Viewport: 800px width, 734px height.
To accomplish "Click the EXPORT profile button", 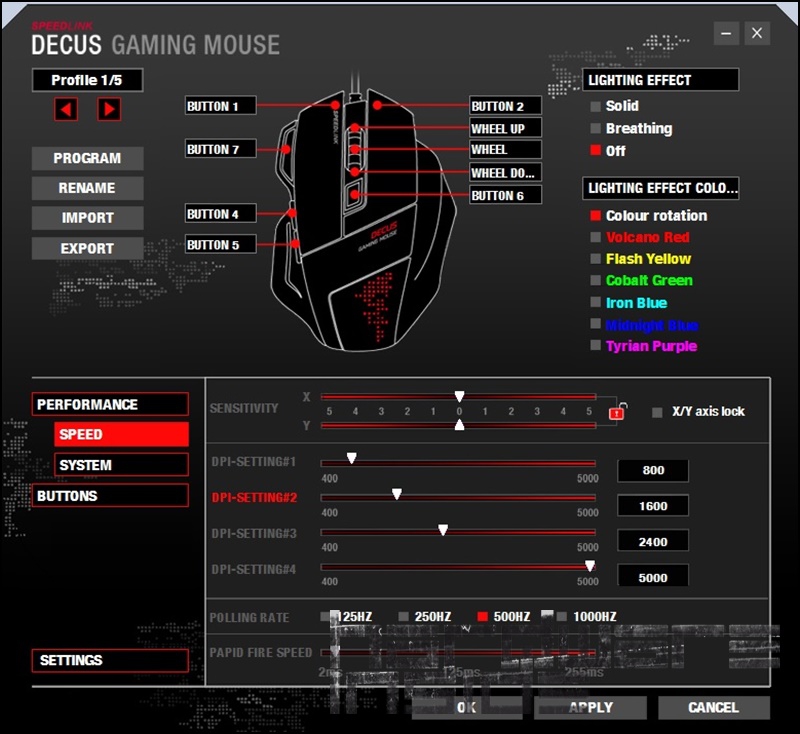I will coord(87,248).
